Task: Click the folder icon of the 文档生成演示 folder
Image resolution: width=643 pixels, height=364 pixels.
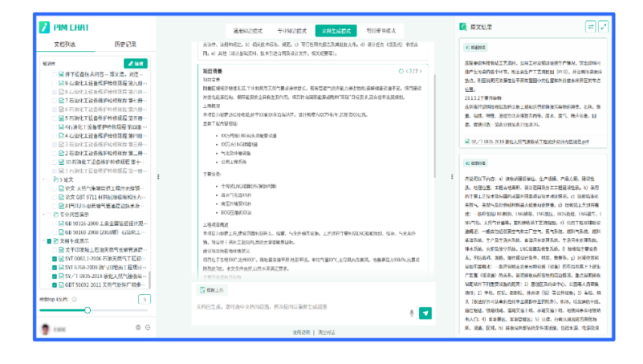Action: click(x=56, y=241)
